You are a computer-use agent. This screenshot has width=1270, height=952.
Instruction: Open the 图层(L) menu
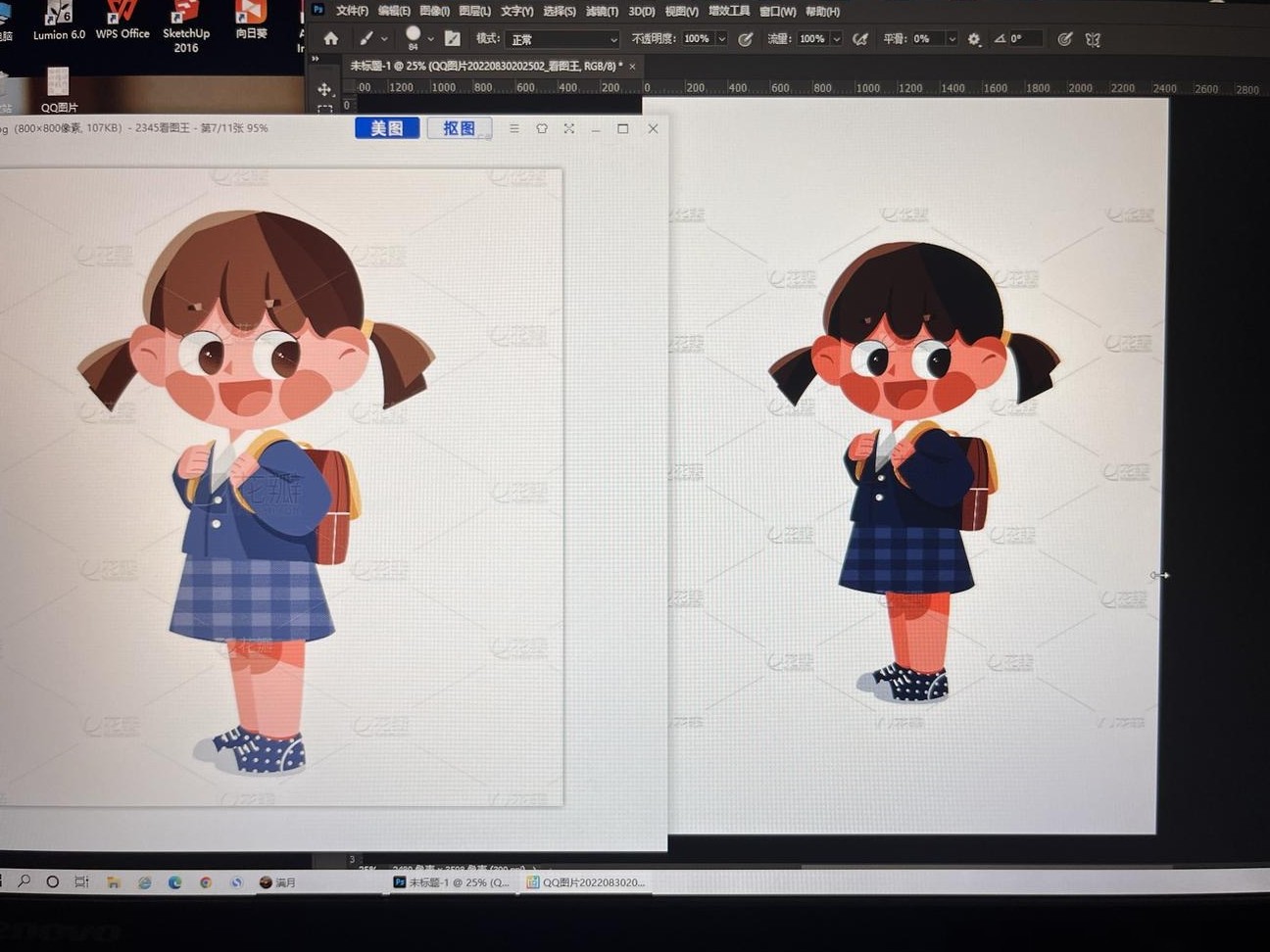click(474, 12)
